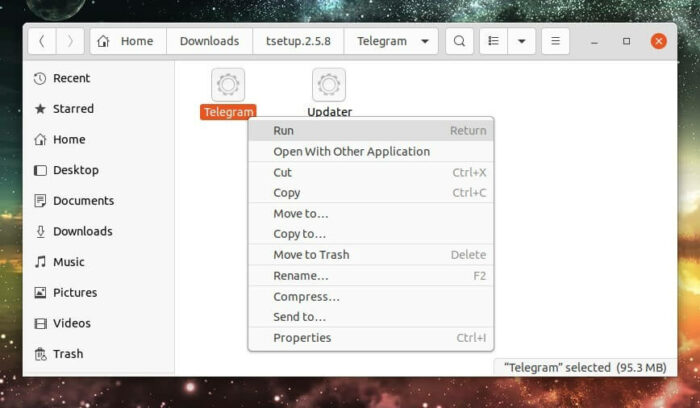The image size is (700, 408).
Task: Open Properties from the context menu
Action: 371,338
